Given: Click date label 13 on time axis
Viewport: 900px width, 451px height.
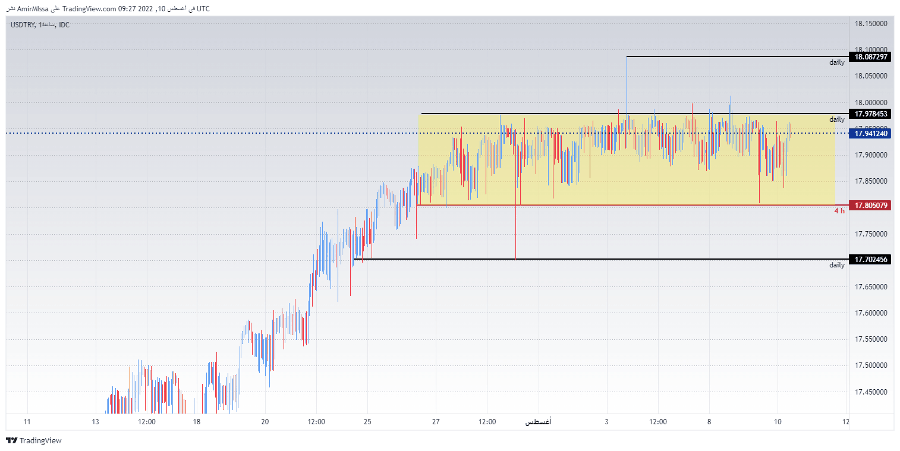Looking at the screenshot, I should (x=95, y=422).
